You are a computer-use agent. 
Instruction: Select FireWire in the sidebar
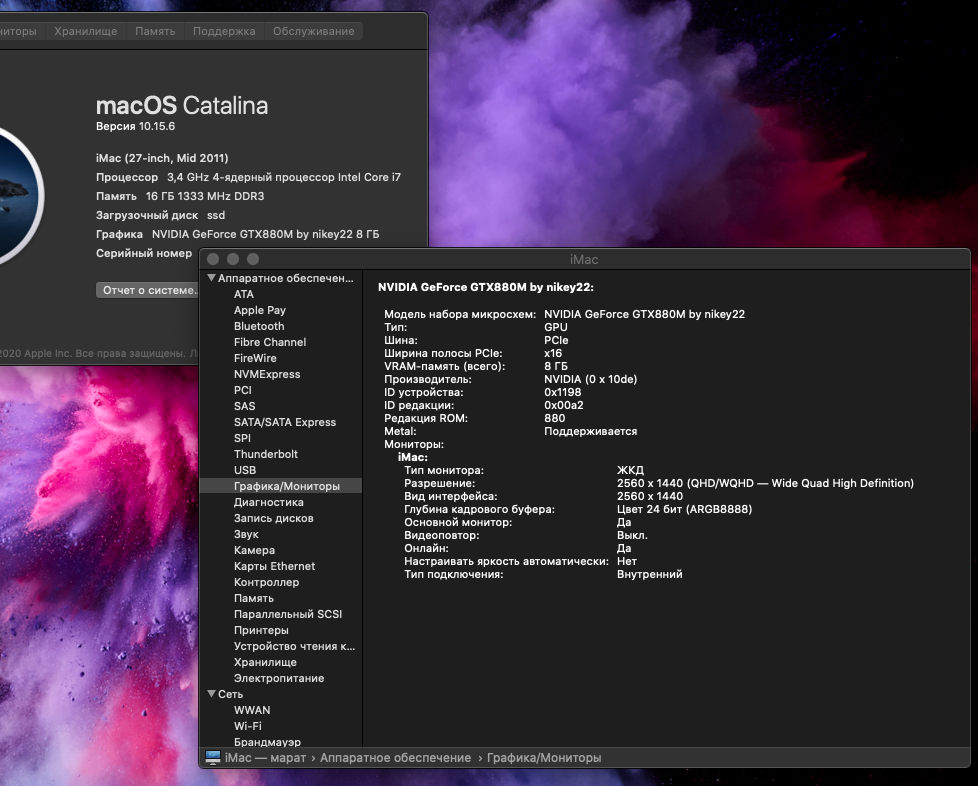[255, 358]
